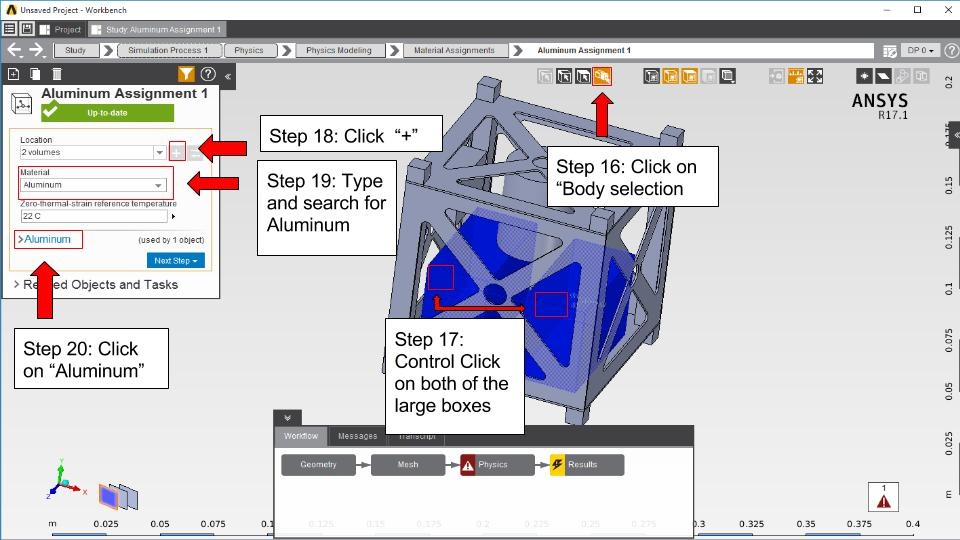Toggle the orange filter funnel icon

pos(186,75)
